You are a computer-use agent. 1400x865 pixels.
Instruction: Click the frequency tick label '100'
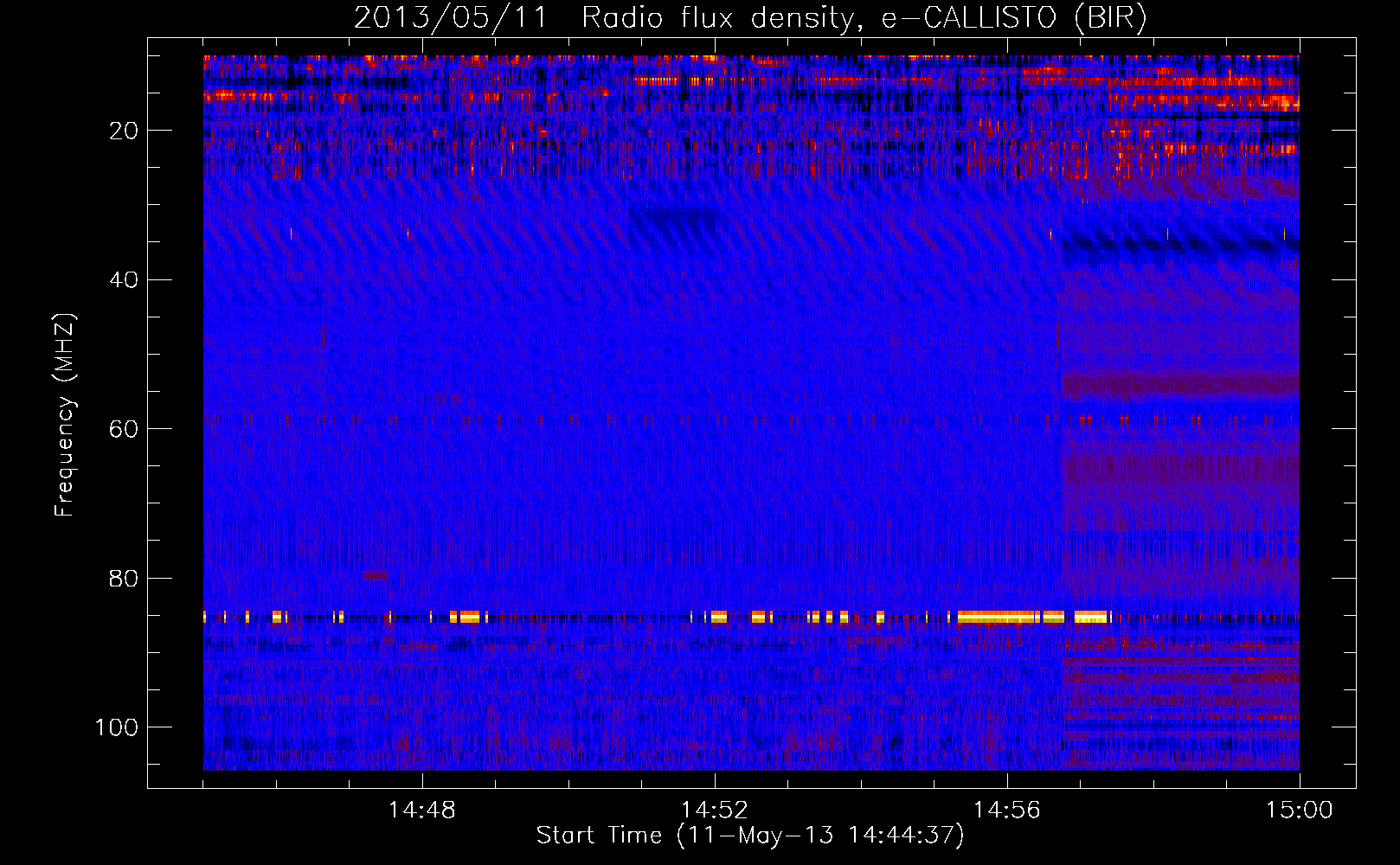tap(117, 727)
